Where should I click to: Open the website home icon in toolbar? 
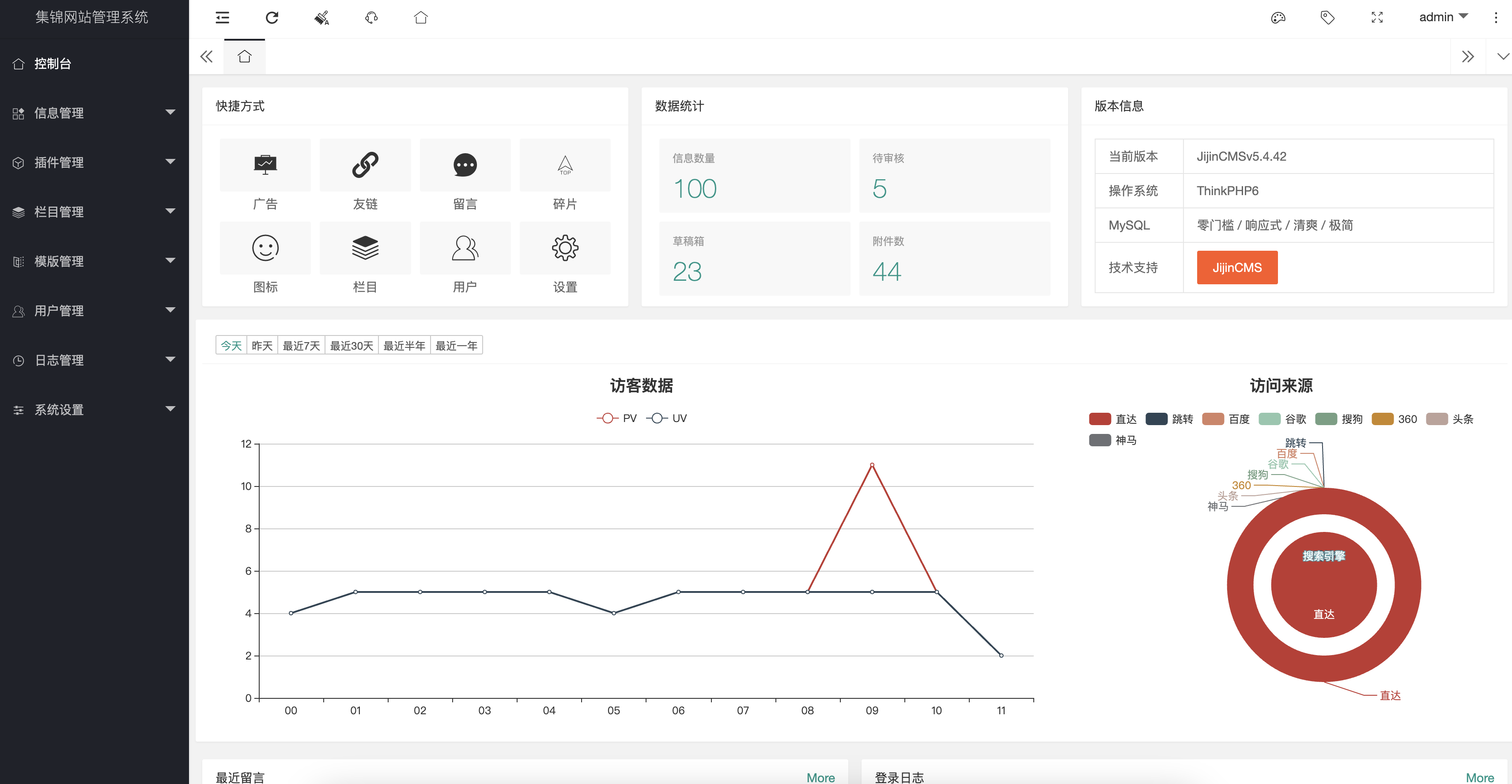421,18
